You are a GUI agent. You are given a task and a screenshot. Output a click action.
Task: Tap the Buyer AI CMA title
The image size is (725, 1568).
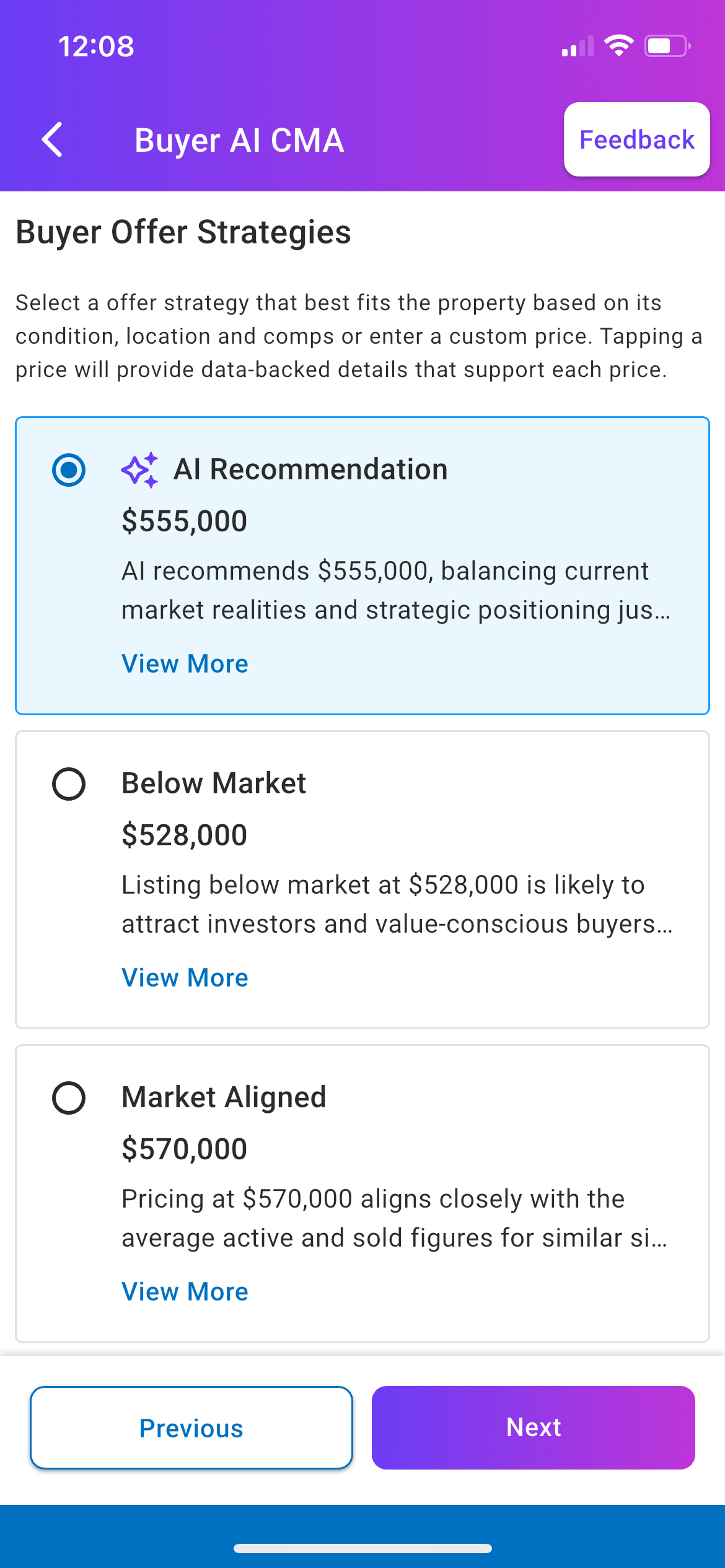[x=239, y=141]
